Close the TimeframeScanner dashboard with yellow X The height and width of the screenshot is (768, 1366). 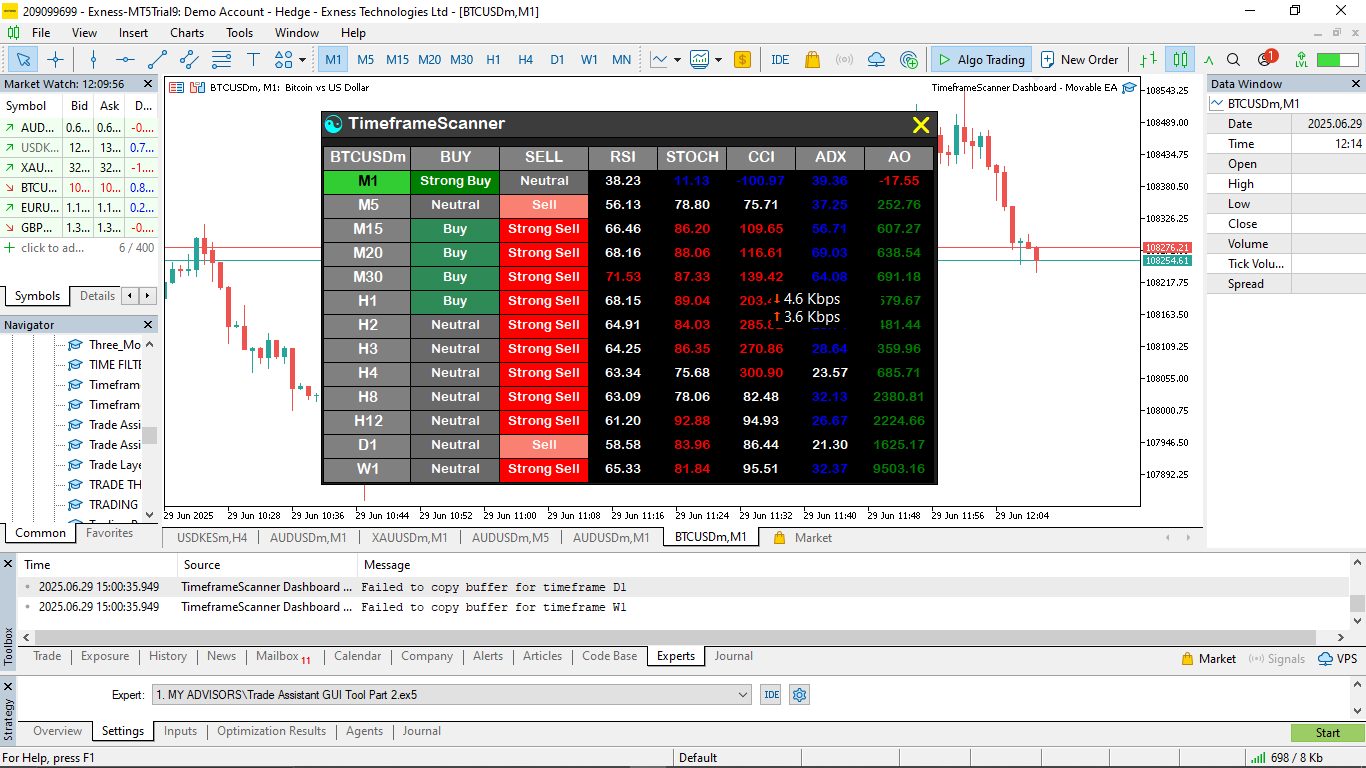pyautogui.click(x=920, y=125)
